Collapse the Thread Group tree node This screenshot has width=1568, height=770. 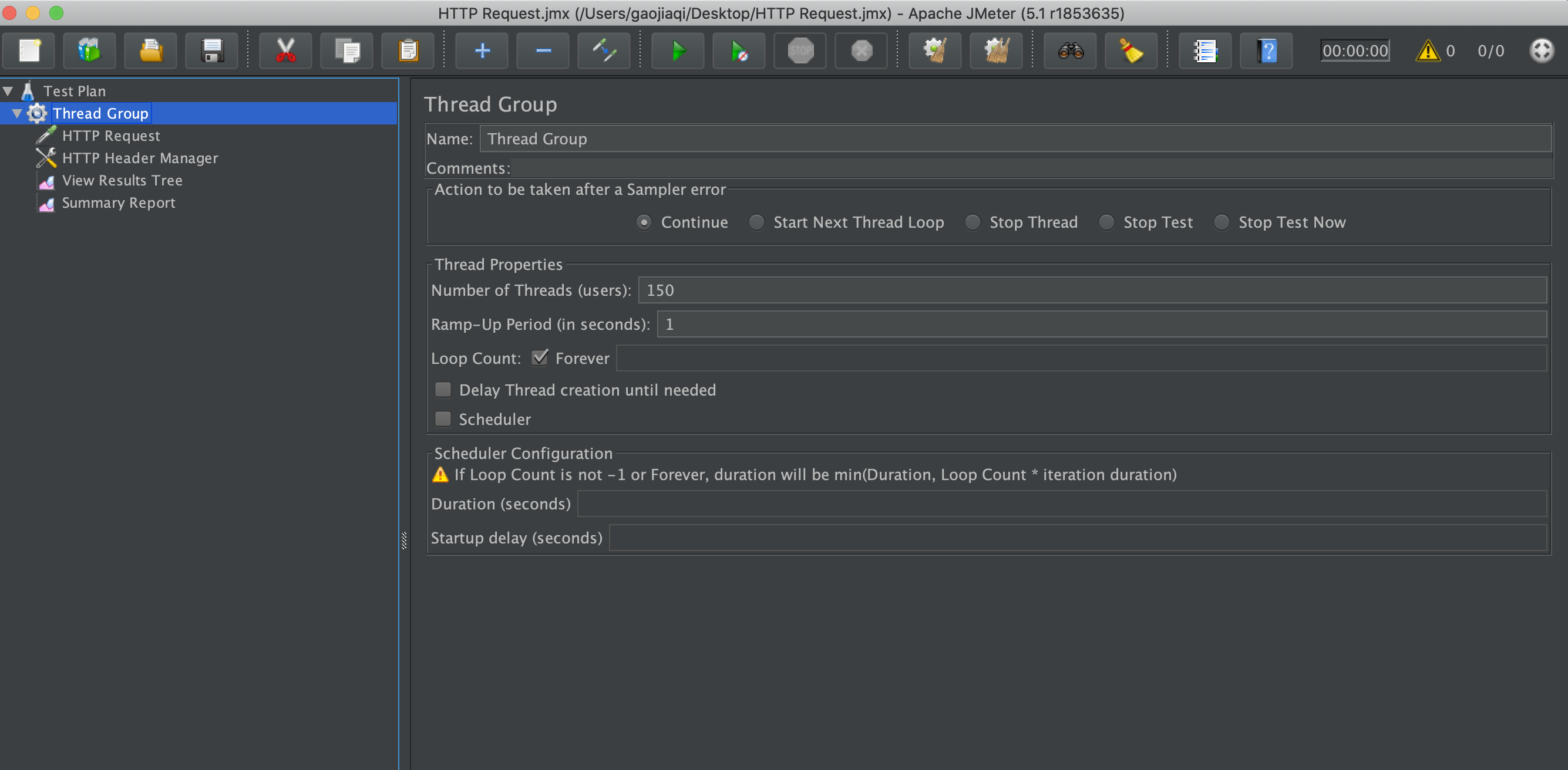pos(17,114)
